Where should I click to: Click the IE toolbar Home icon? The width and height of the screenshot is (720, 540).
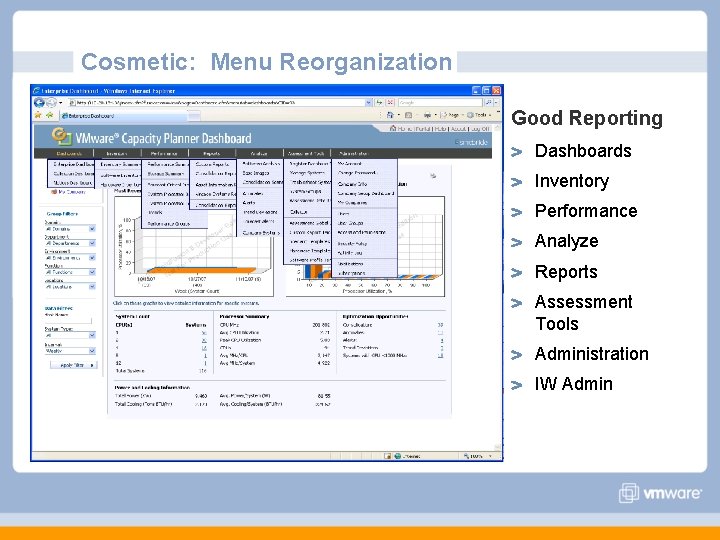pos(390,115)
